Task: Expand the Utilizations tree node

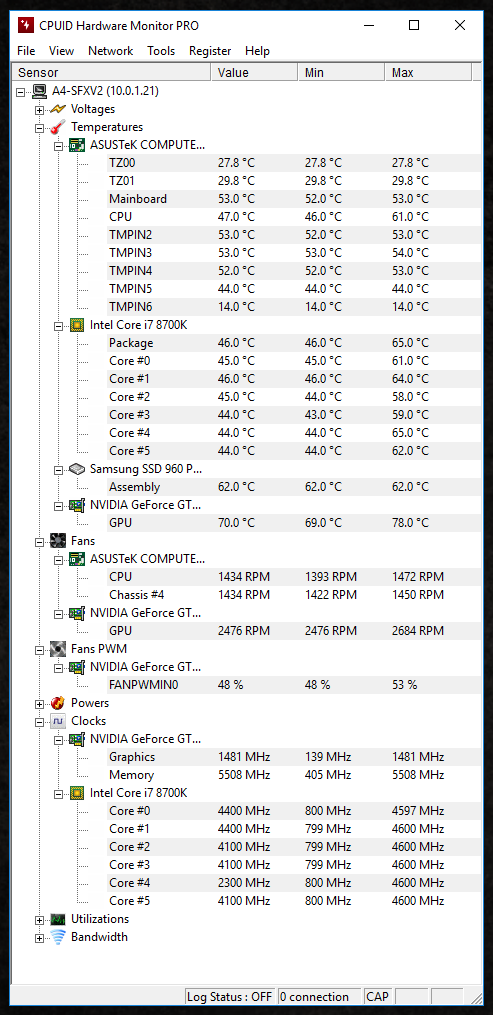Action: pyautogui.click(x=40, y=919)
